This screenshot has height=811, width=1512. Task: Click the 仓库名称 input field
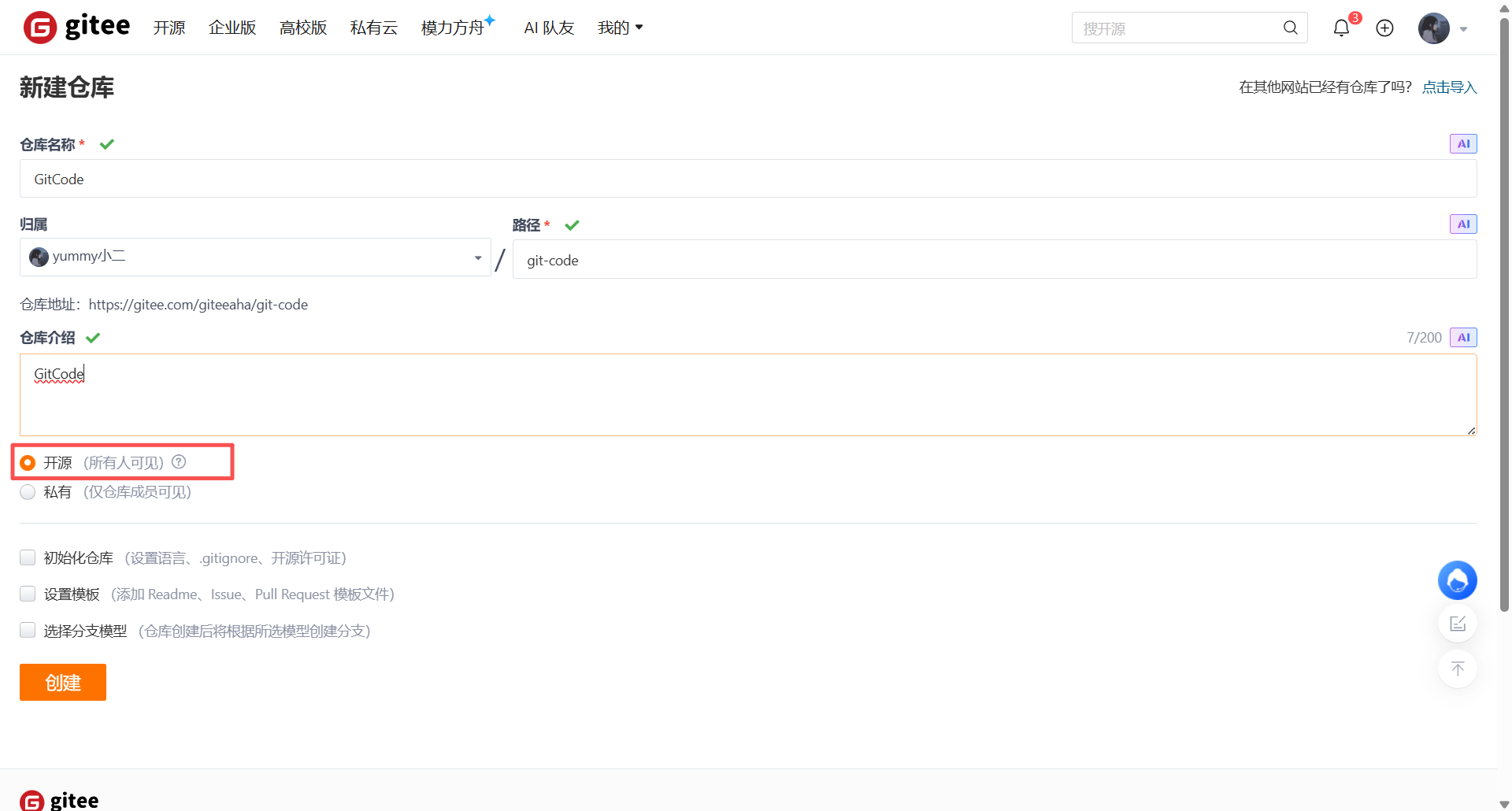[748, 179]
